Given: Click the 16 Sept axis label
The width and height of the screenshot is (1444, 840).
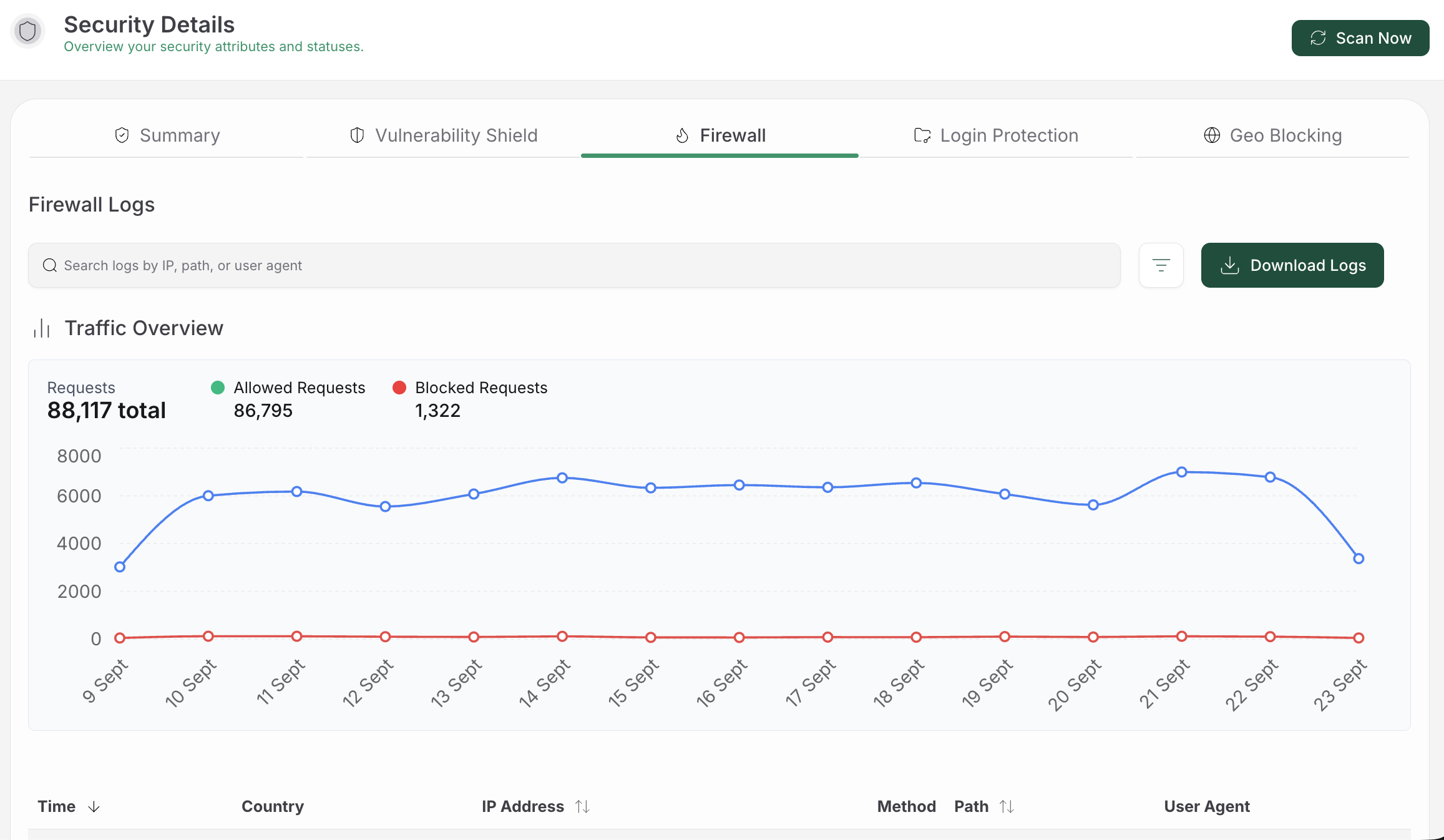Looking at the screenshot, I should [x=722, y=683].
